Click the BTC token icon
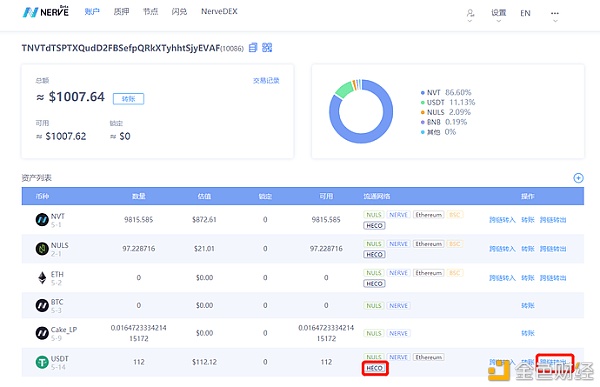Screen dimensions: 600x387 coord(42,305)
